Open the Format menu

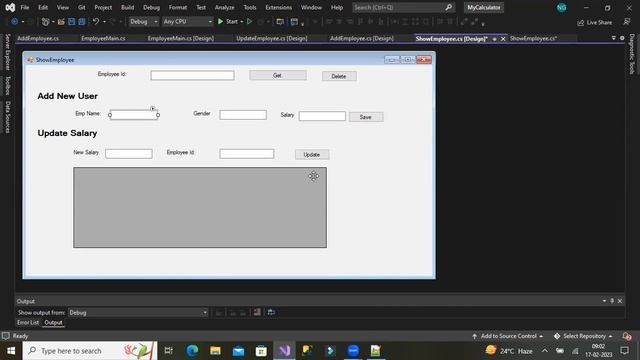coord(178,7)
